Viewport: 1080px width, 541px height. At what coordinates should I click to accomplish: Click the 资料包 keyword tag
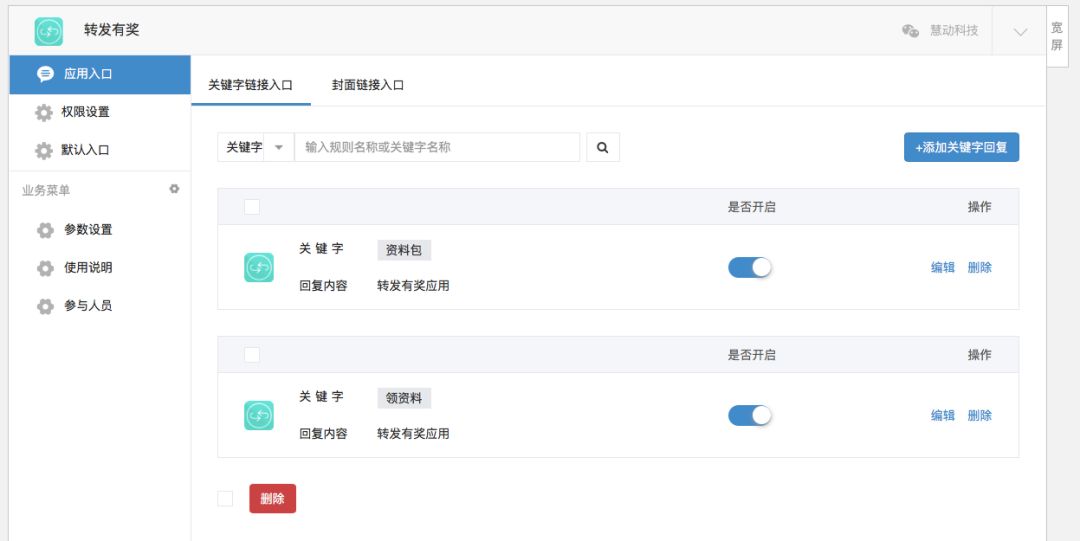[404, 250]
